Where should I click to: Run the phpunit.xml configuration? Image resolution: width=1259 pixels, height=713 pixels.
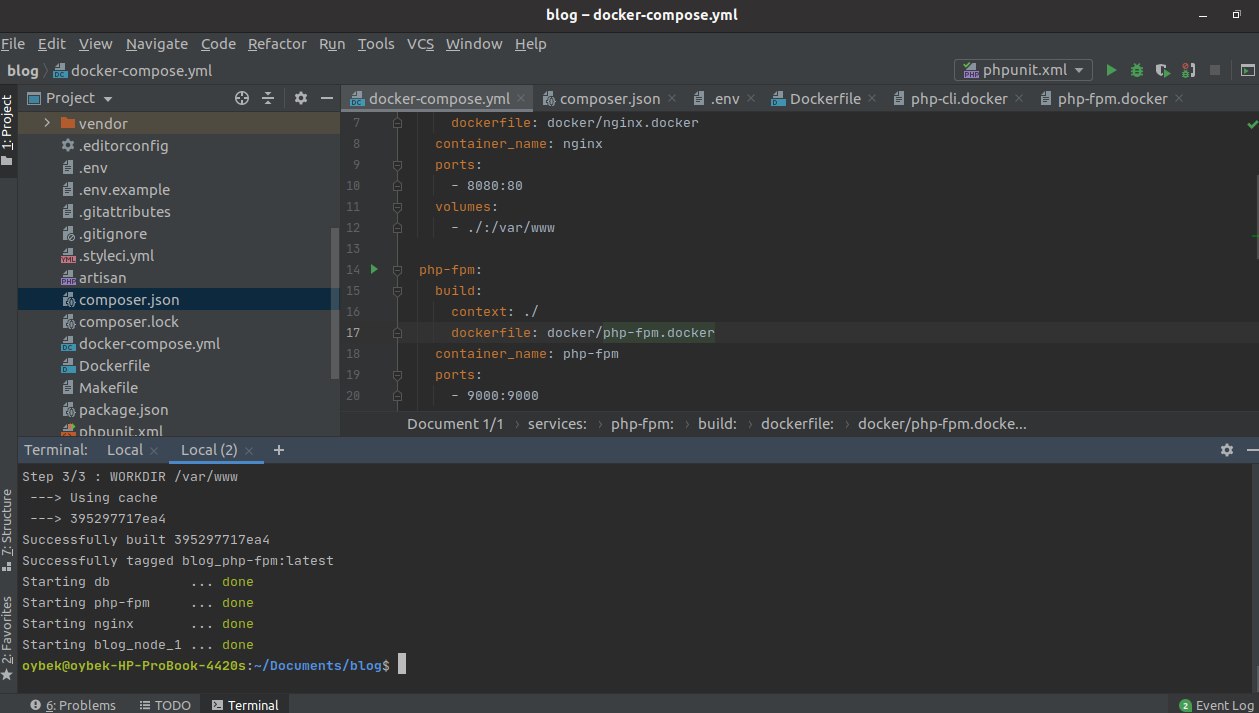point(1111,70)
